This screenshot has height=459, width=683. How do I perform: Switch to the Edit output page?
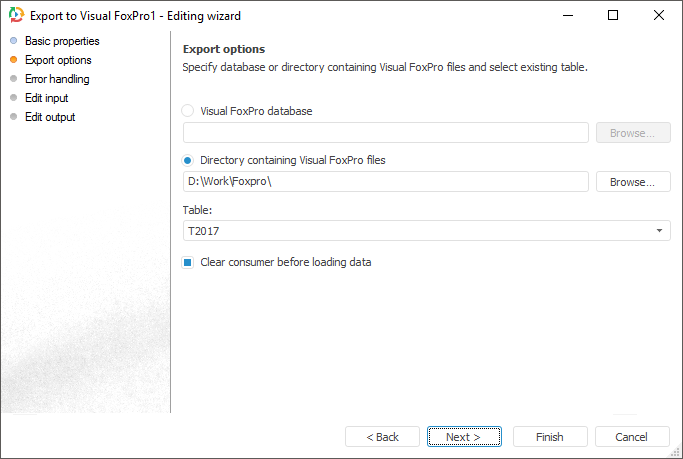pyautogui.click(x=50, y=117)
